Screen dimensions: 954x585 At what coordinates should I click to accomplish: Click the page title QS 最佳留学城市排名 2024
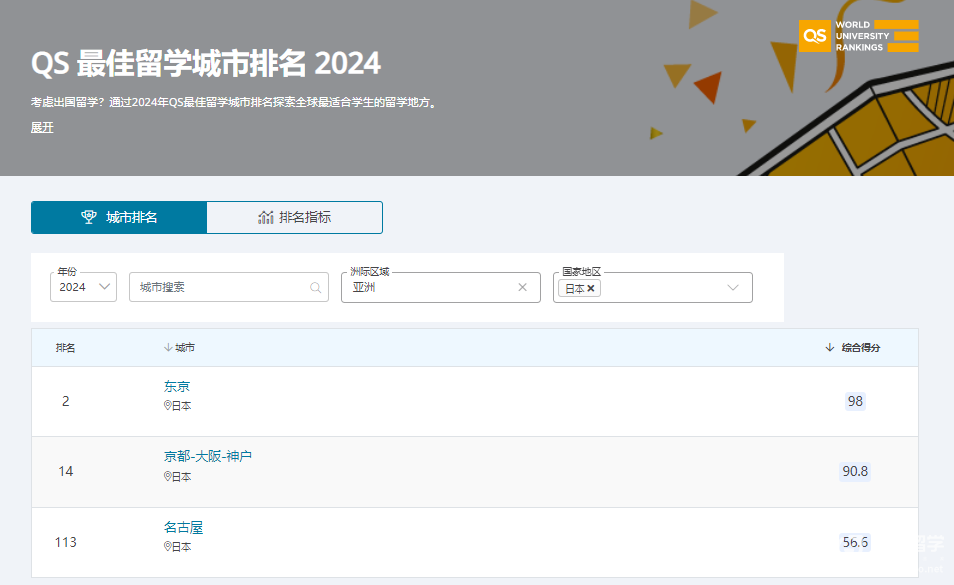click(206, 63)
